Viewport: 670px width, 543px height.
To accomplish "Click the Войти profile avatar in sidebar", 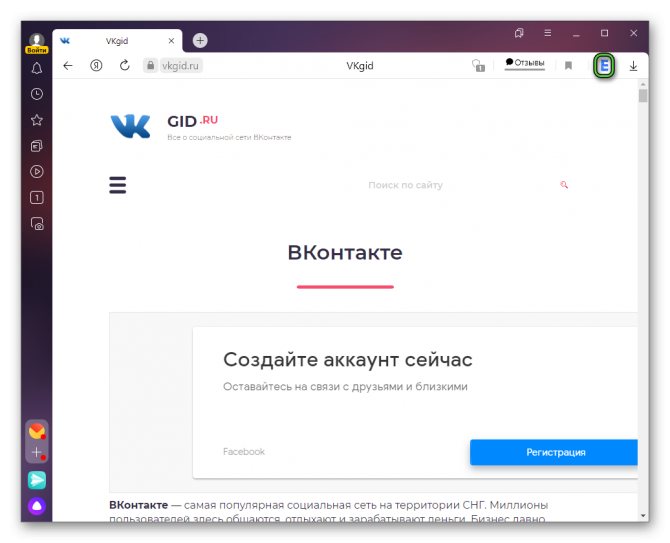I will tap(37, 44).
